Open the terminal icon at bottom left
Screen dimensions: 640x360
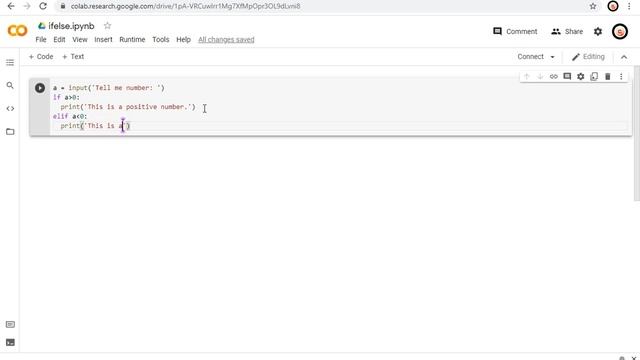pos(10,342)
